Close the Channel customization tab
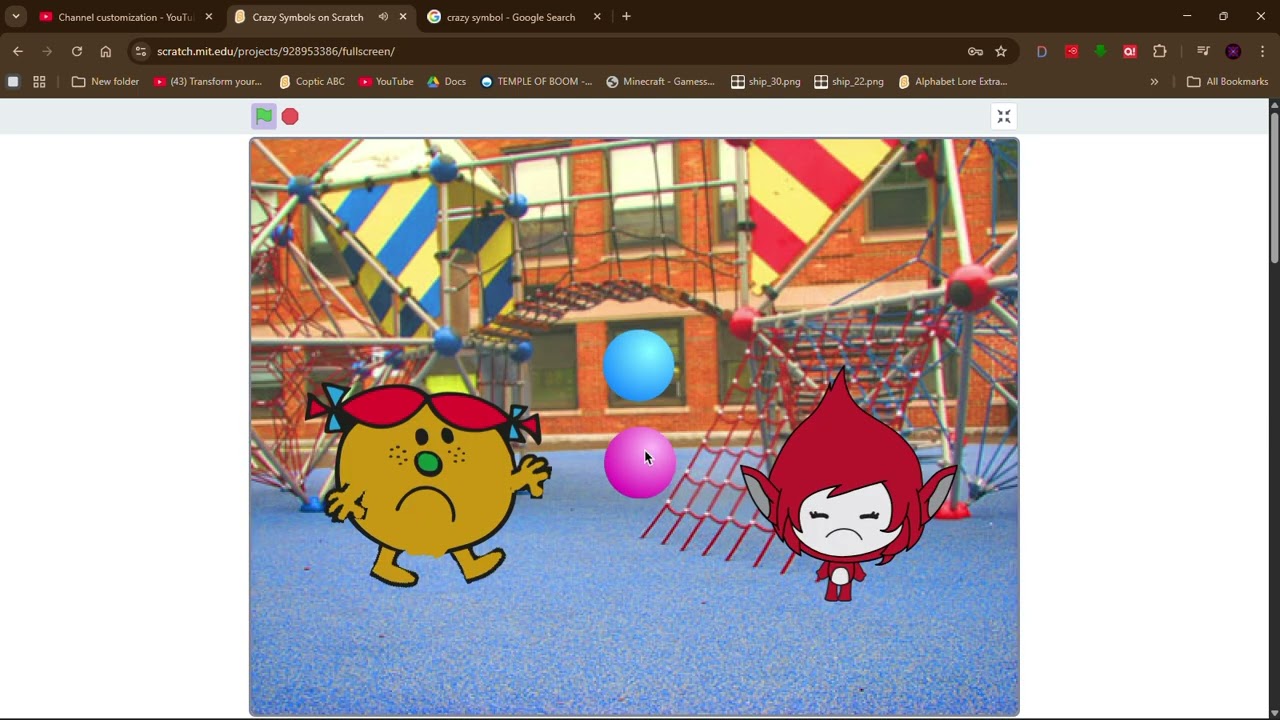Viewport: 1280px width, 720px height. pos(209,17)
